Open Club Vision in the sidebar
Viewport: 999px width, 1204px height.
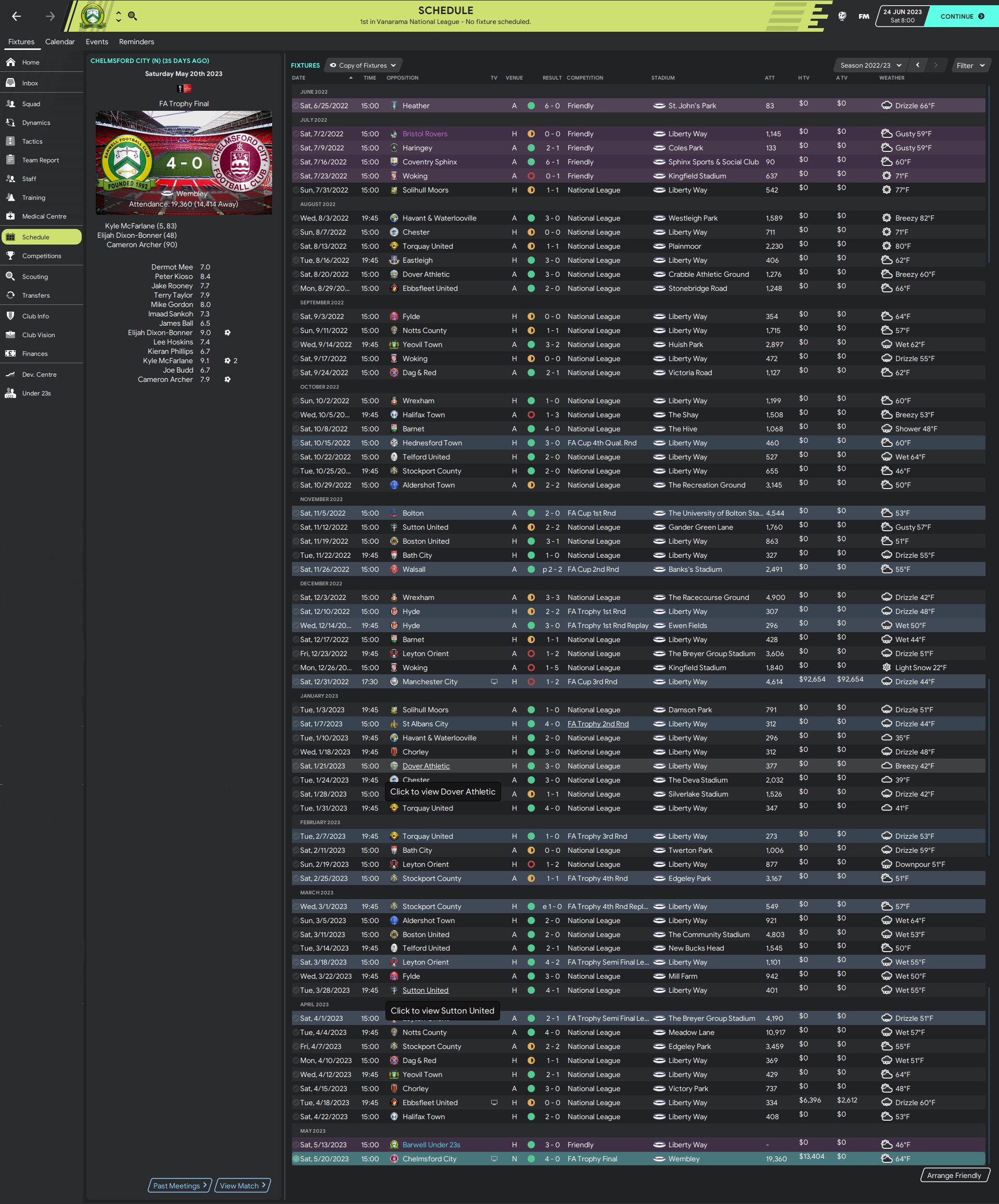click(x=41, y=335)
